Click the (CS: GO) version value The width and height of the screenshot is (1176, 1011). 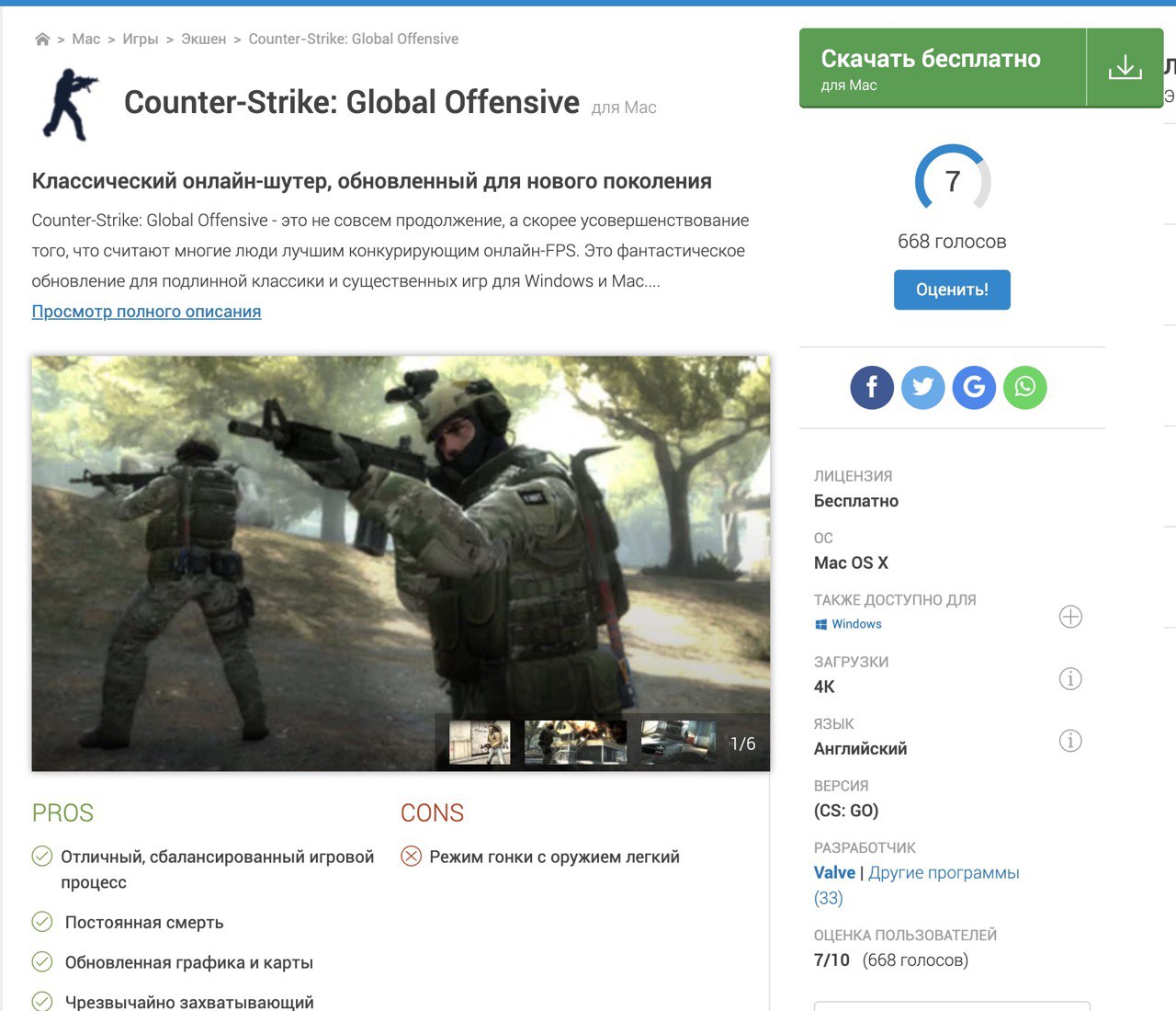(846, 812)
